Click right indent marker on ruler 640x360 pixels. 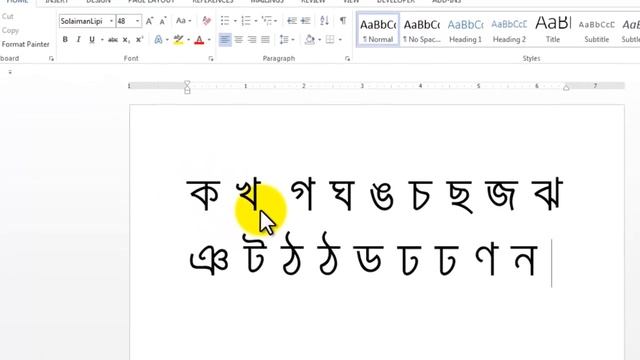coord(566,87)
